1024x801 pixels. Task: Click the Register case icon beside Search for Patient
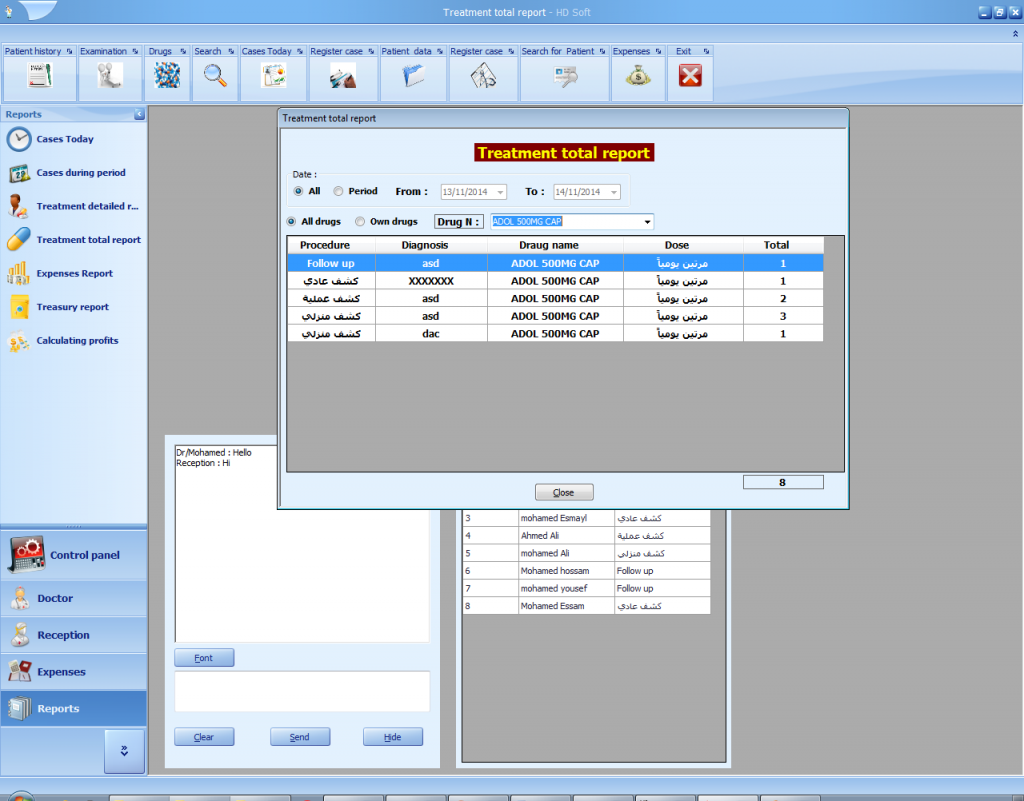[x=483, y=76]
